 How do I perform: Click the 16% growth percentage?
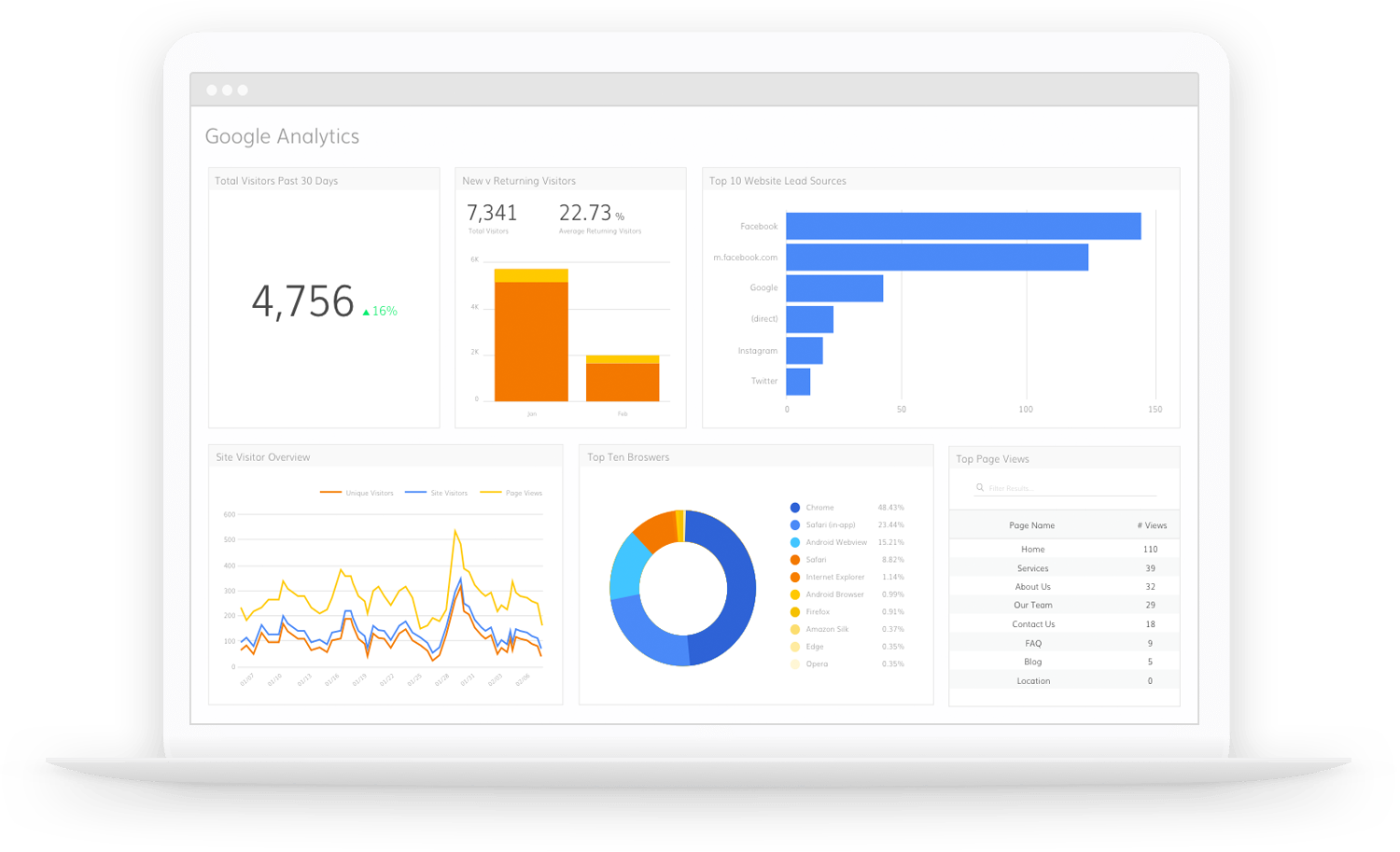(385, 312)
